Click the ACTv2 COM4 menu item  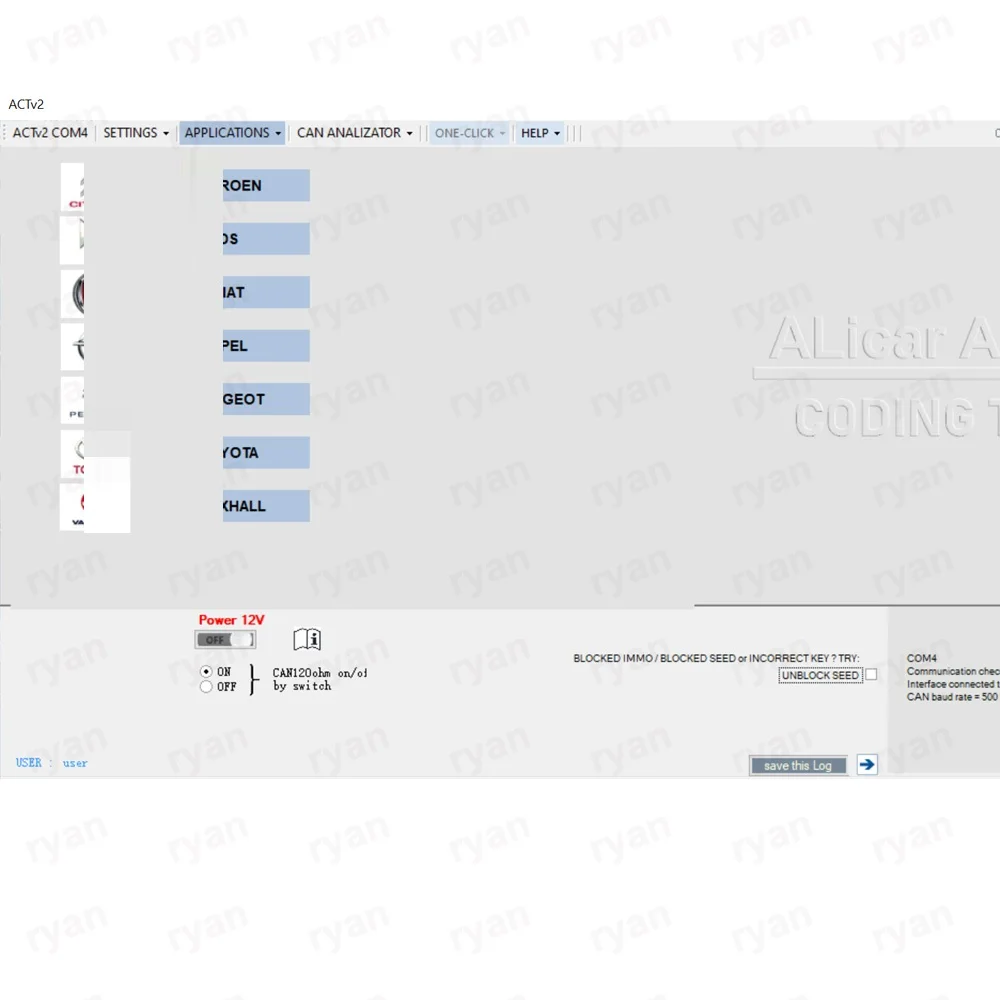click(x=50, y=133)
